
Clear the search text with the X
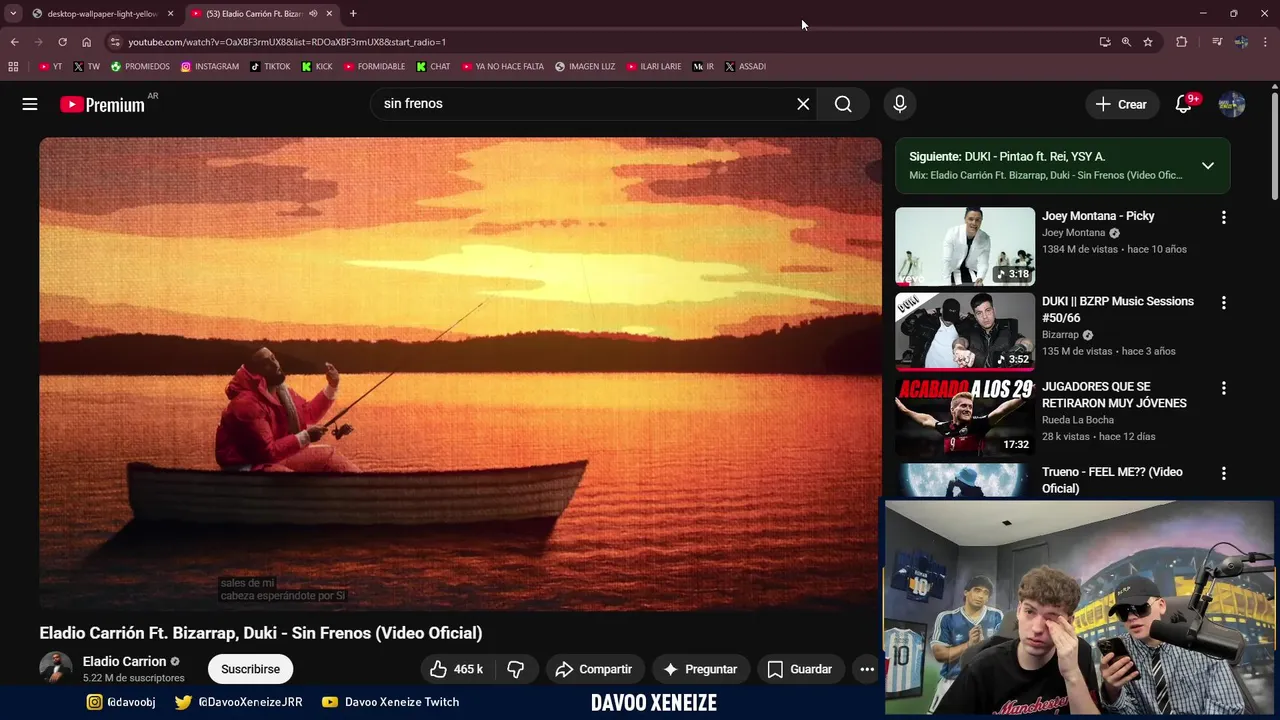[803, 104]
